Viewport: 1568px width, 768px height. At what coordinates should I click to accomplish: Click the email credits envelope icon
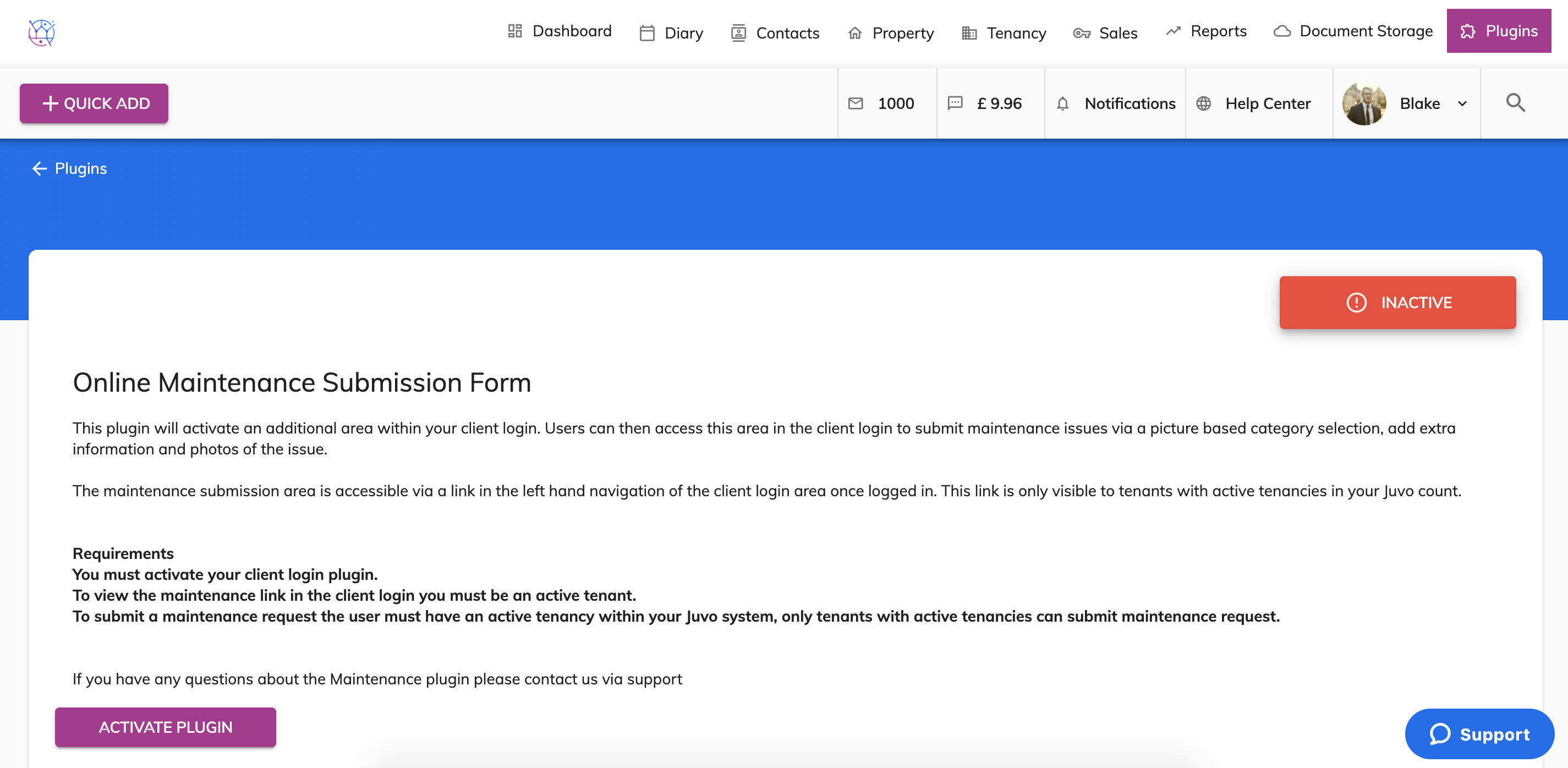tap(855, 103)
